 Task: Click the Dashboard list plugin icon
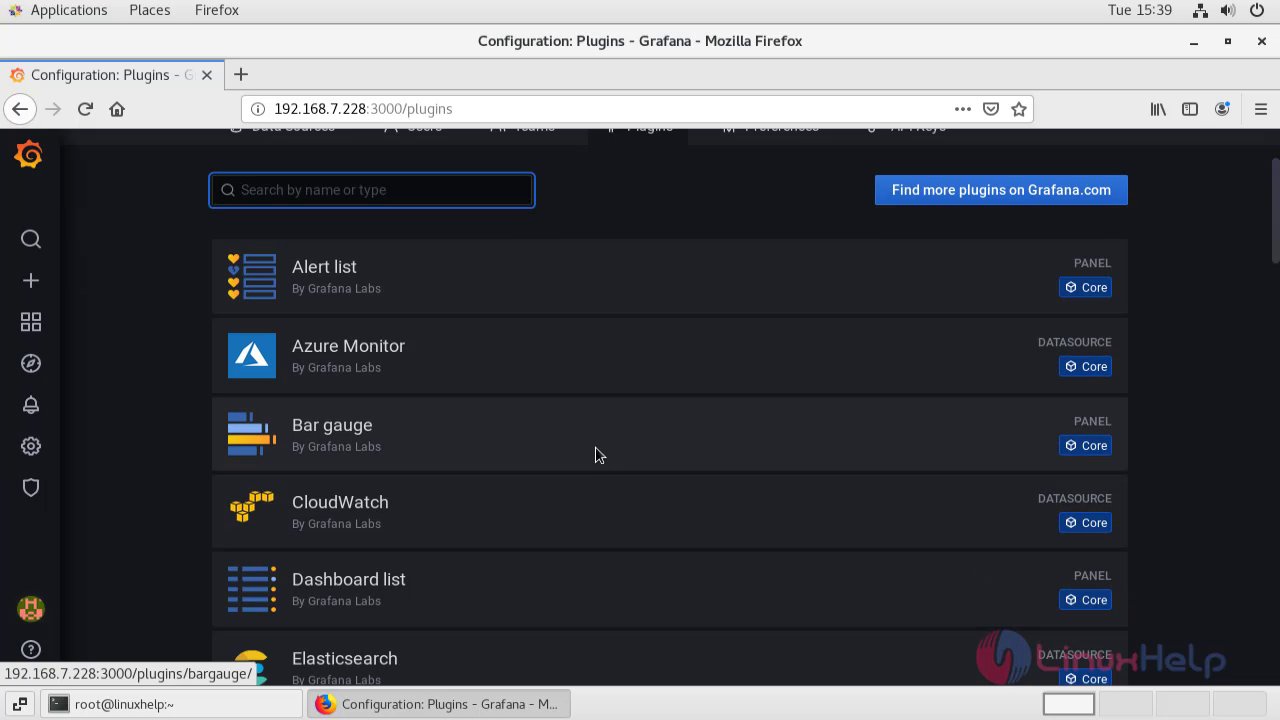(x=252, y=589)
